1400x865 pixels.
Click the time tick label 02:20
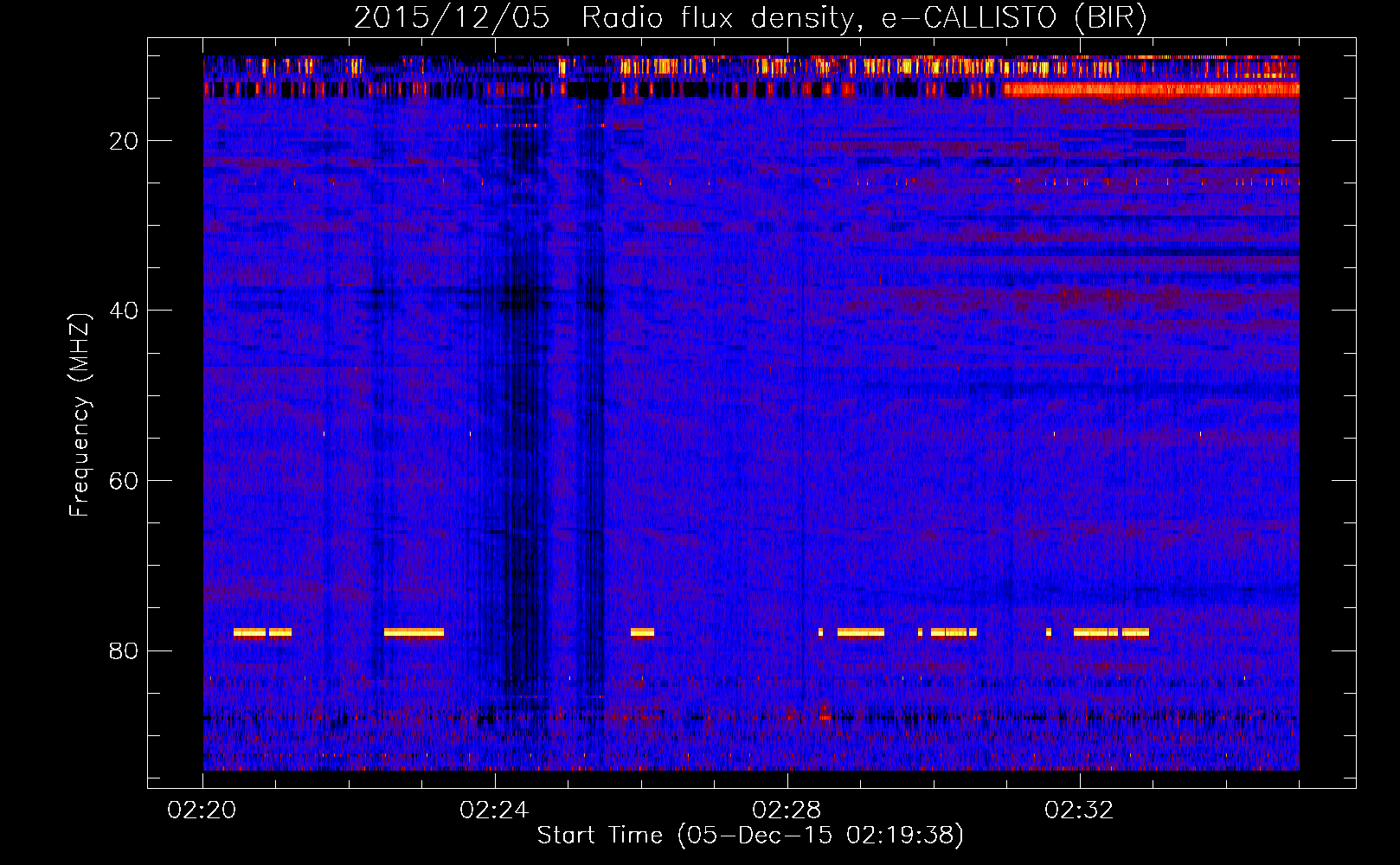pos(202,811)
